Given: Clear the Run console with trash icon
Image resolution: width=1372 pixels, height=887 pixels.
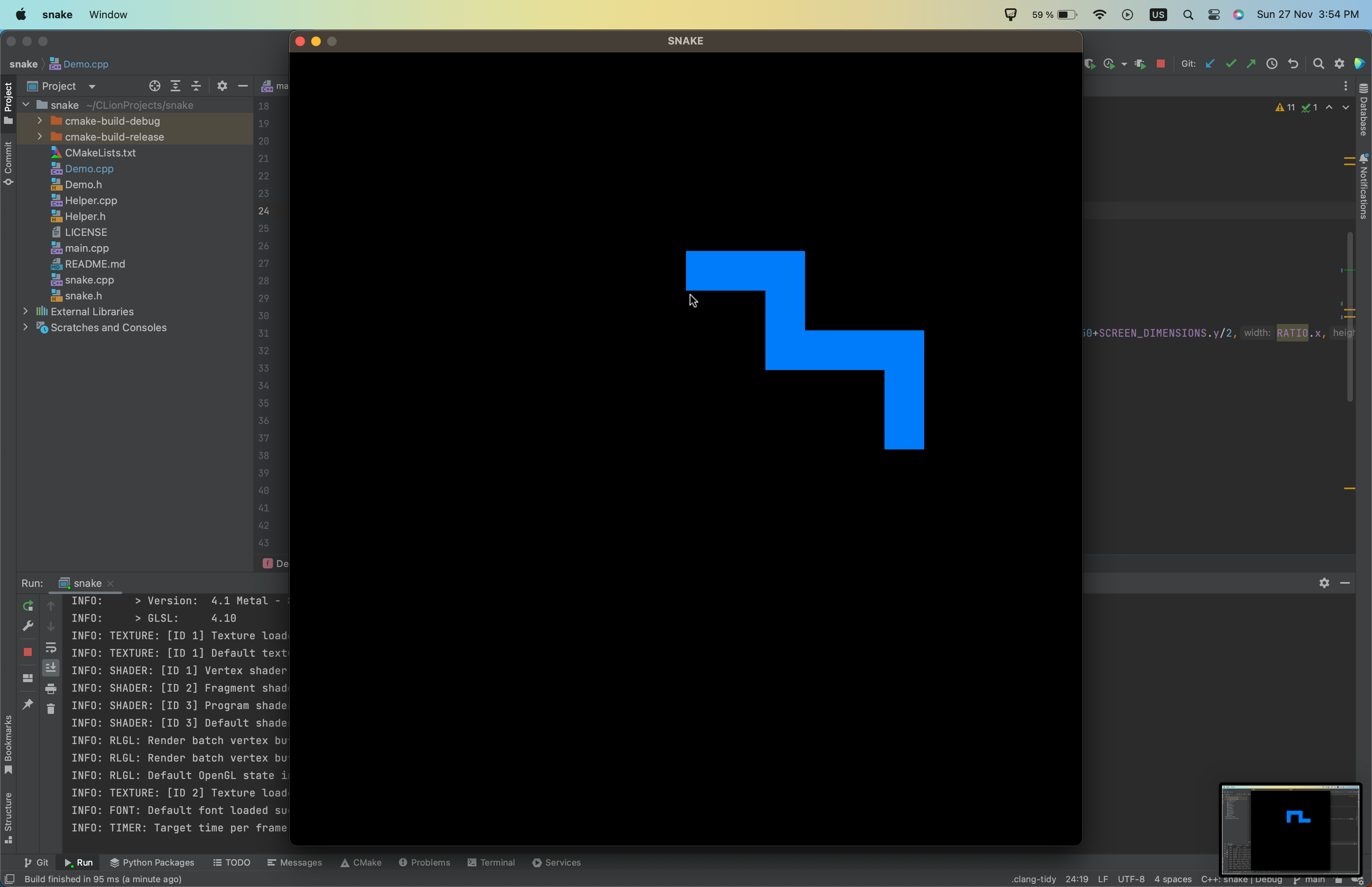Looking at the screenshot, I should pyautogui.click(x=51, y=709).
